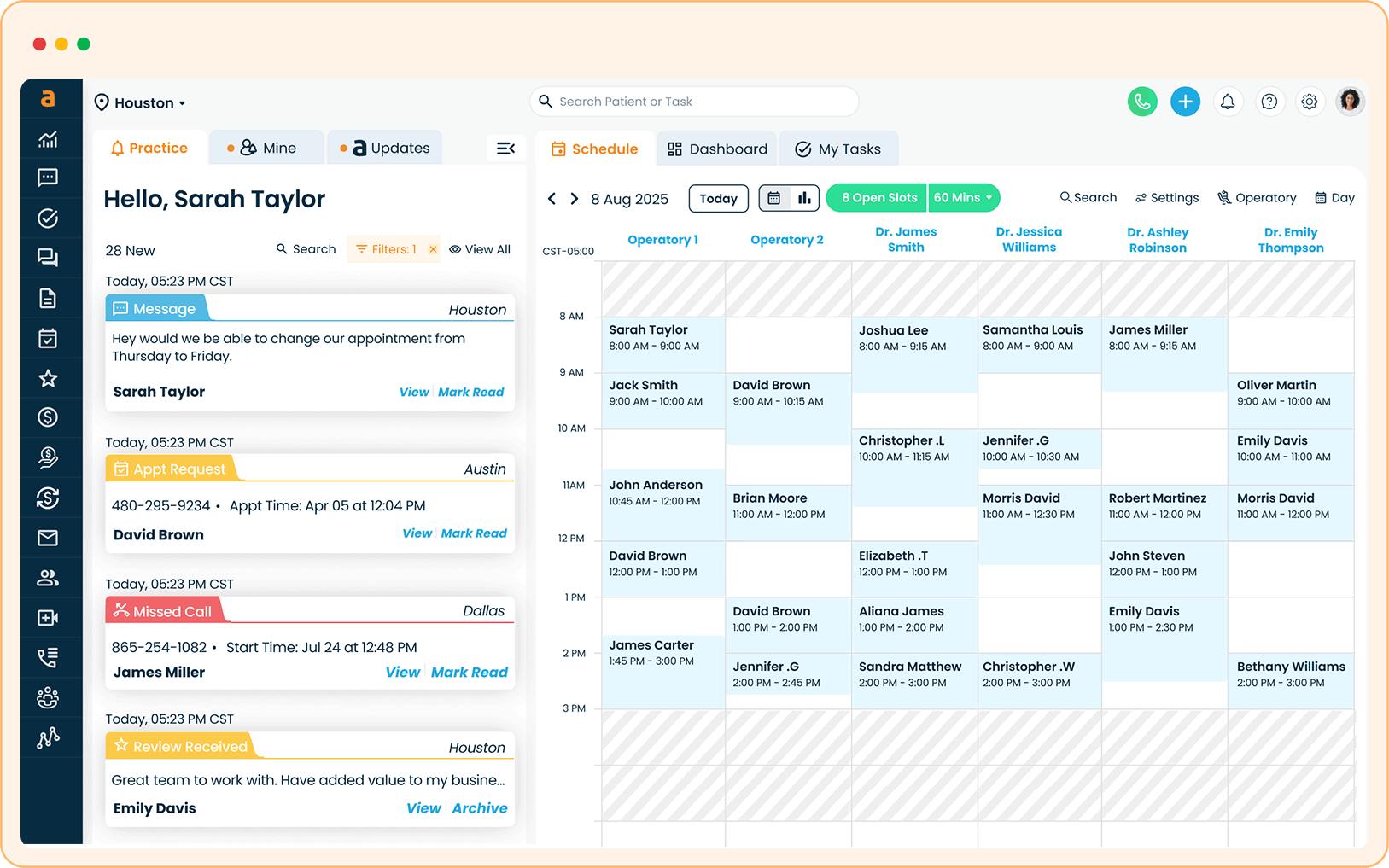Expand the Houston location dropdown
This screenshot has height=868, width=1389.
pyautogui.click(x=141, y=103)
